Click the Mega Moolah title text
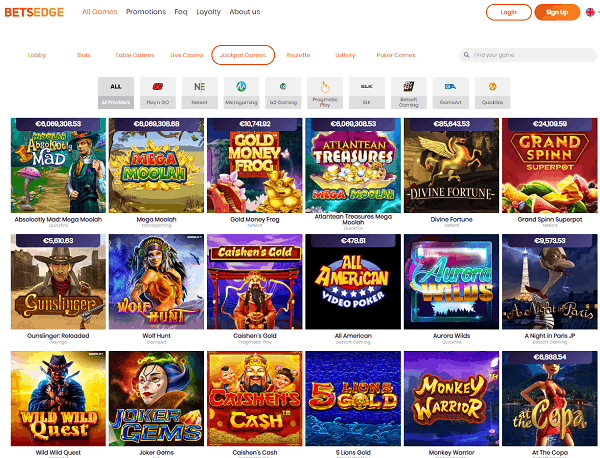600x458 pixels. (x=157, y=220)
